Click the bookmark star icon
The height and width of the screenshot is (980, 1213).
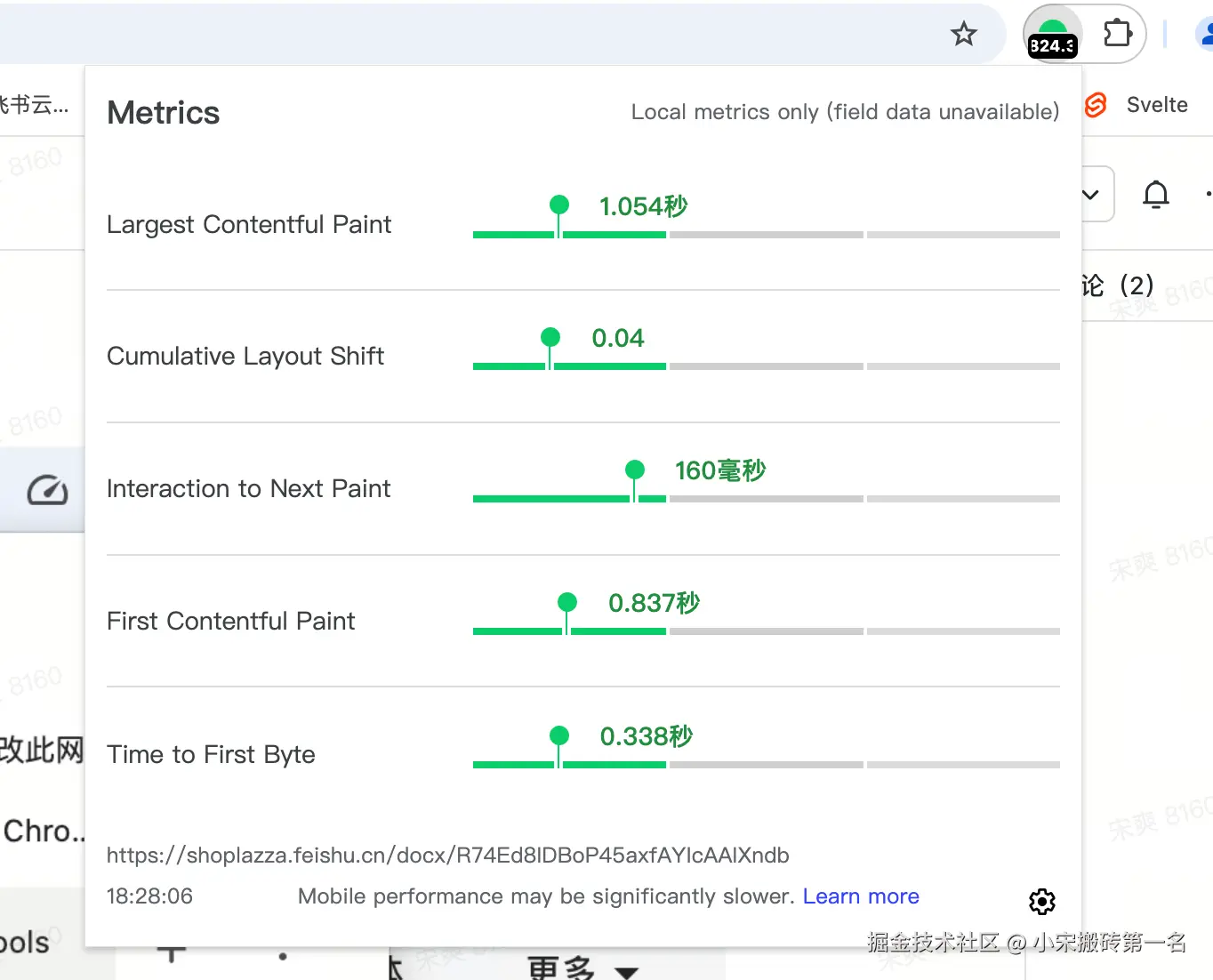[x=963, y=35]
